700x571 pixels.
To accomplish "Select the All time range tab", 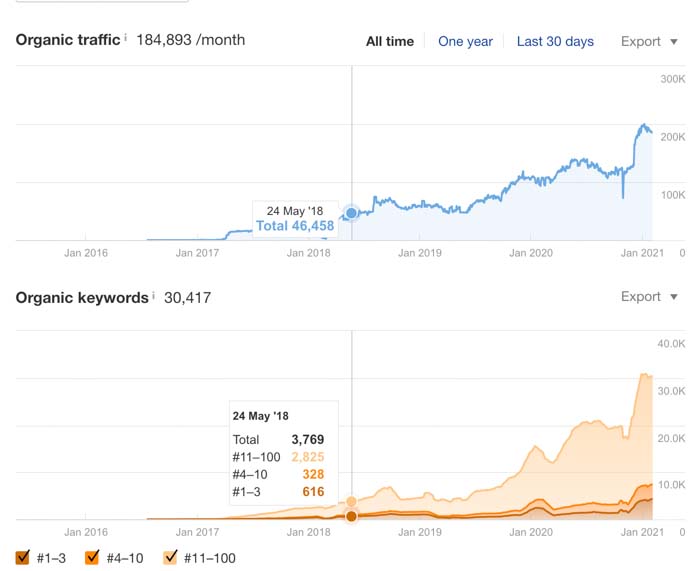I will click(x=390, y=42).
